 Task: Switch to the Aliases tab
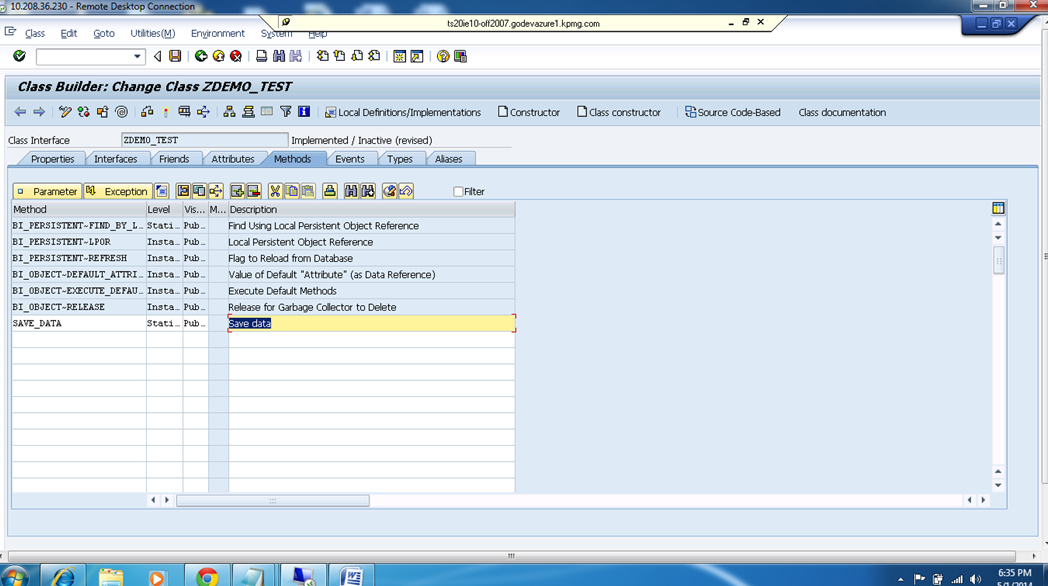448,159
